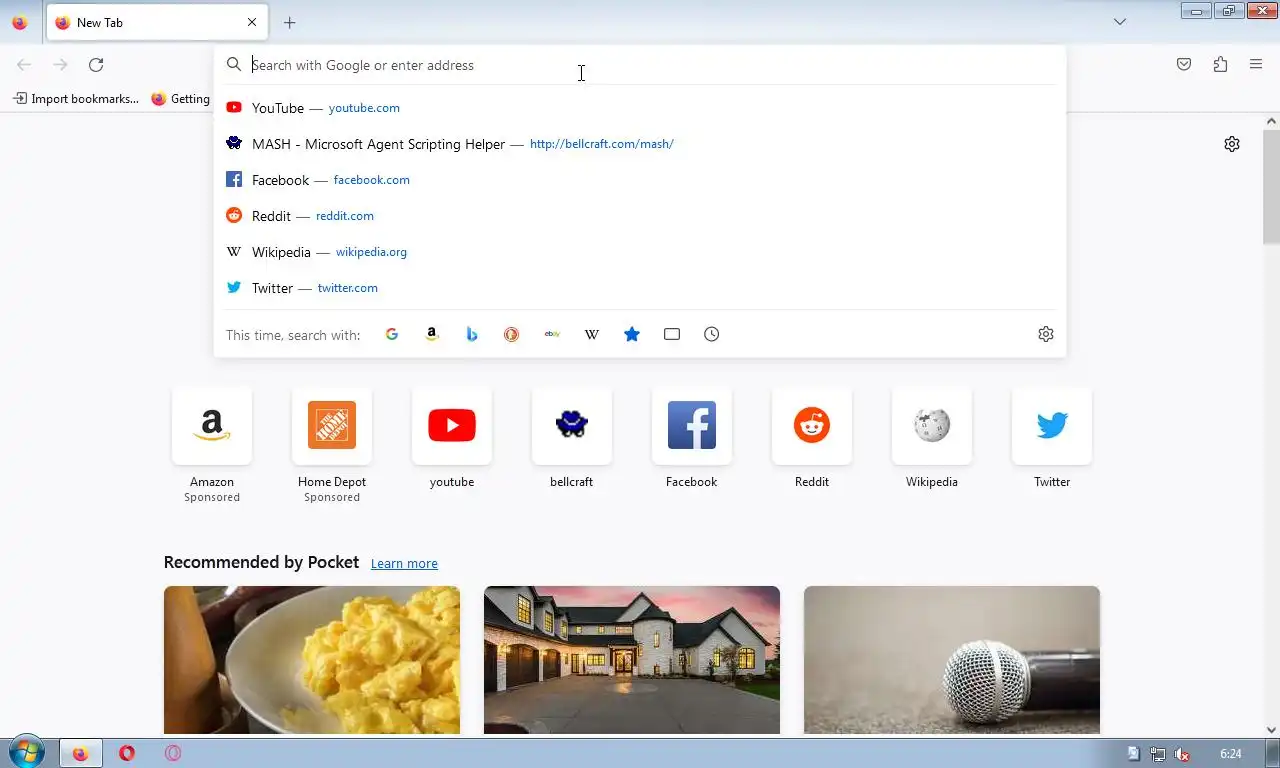Viewport: 1280px width, 768px height.
Task: Select the YouTube youtube.com suggestion
Action: pyautogui.click(x=640, y=108)
